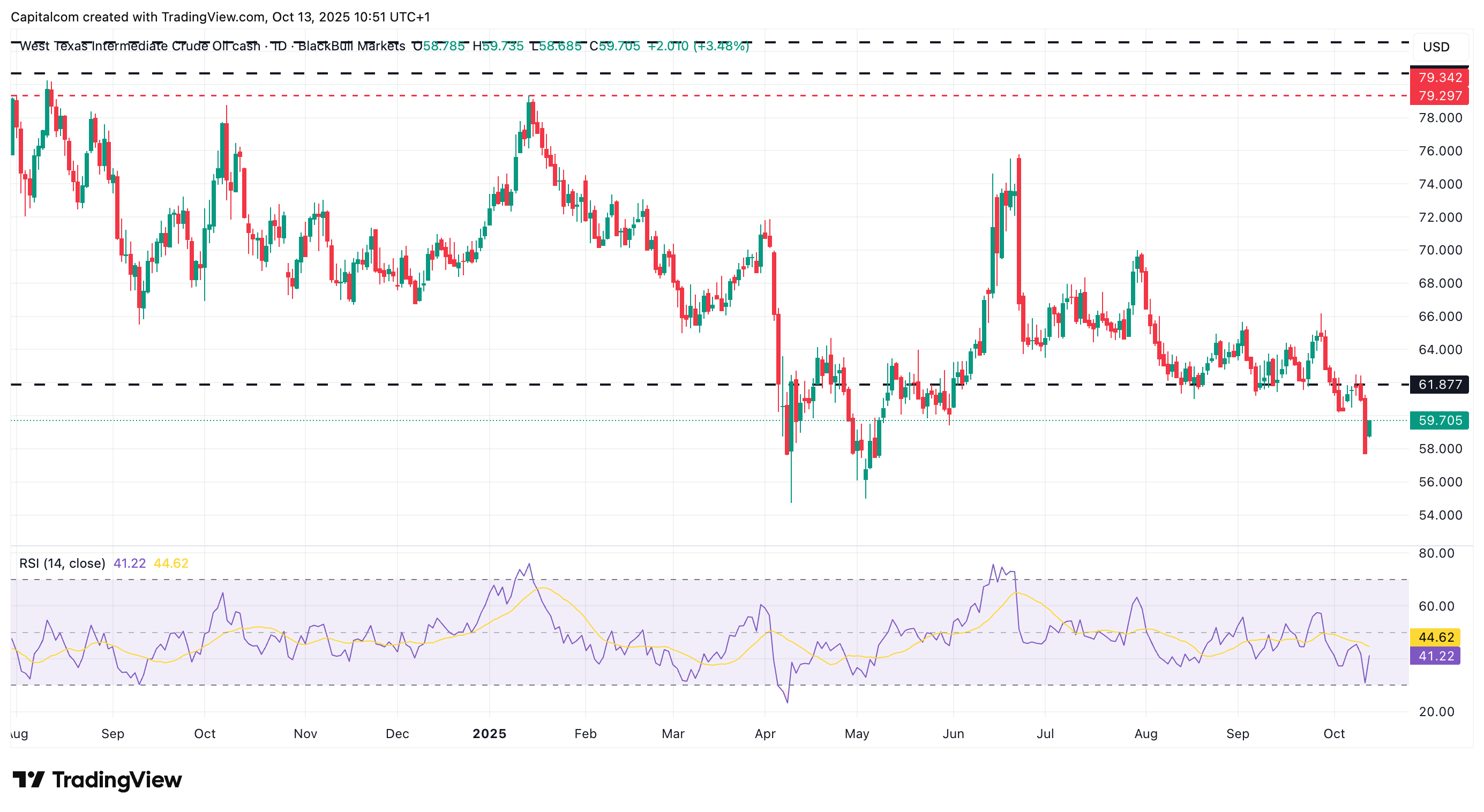Click the RSI (14, close) indicator legend
Screen dimensions: 1484x812
(x=62, y=563)
